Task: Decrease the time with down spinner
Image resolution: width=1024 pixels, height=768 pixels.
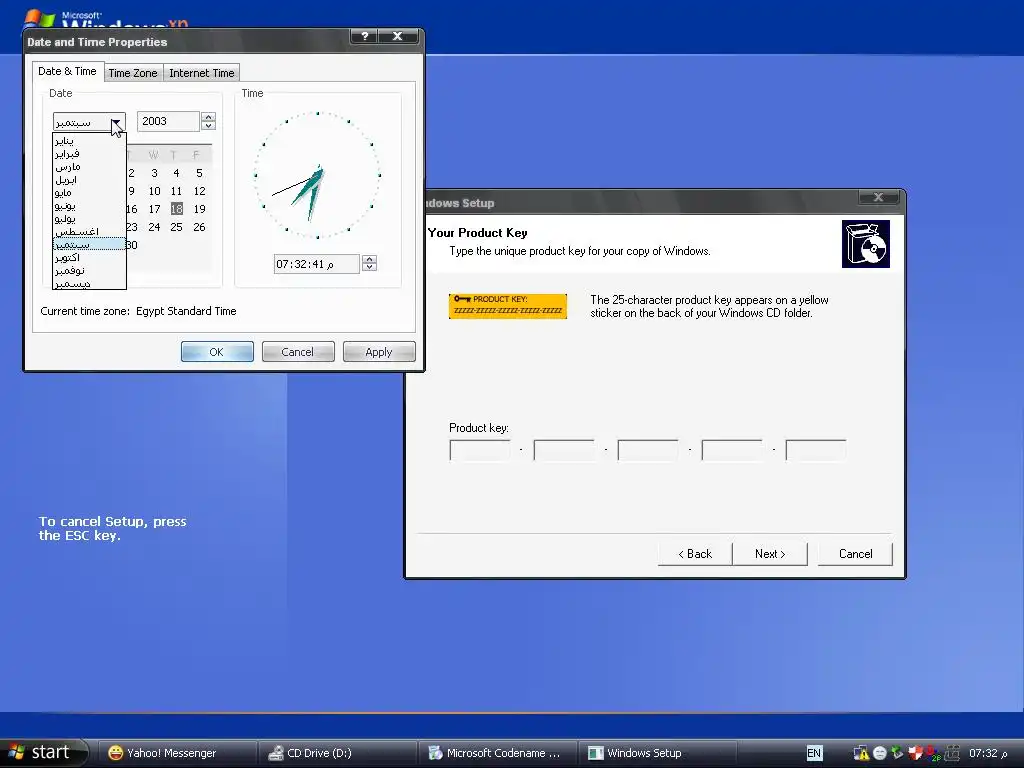Action: 369,267
